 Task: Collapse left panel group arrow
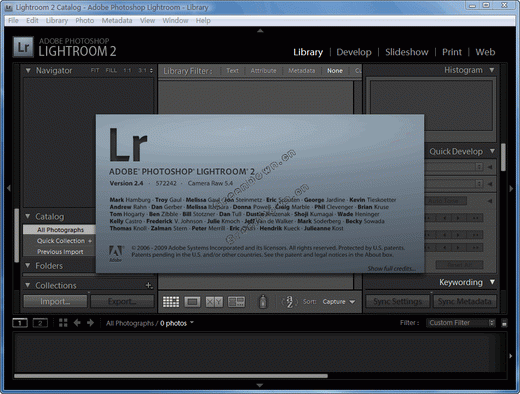9,188
